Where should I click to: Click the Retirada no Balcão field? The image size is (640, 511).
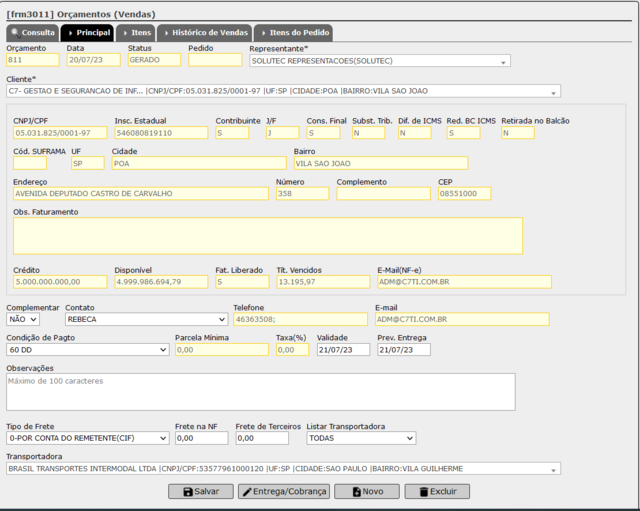[518, 133]
